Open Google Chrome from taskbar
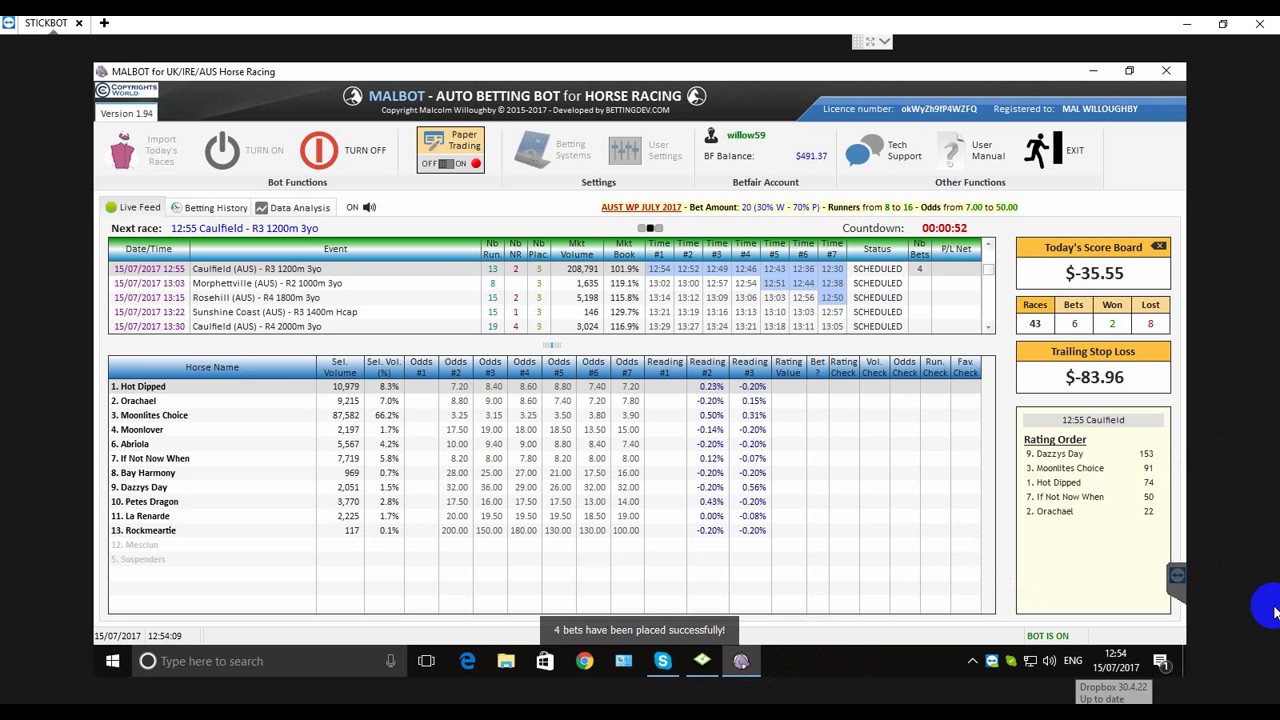The width and height of the screenshot is (1280, 720). pyautogui.click(x=584, y=661)
